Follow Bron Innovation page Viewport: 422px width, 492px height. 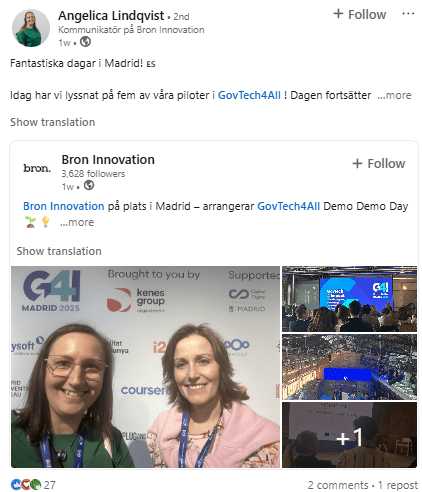coord(379,164)
